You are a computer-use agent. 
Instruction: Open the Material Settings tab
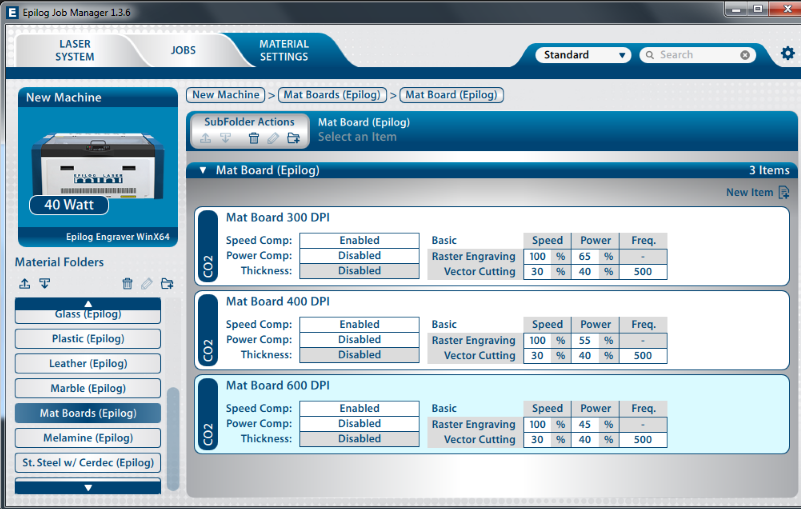pyautogui.click(x=284, y=50)
